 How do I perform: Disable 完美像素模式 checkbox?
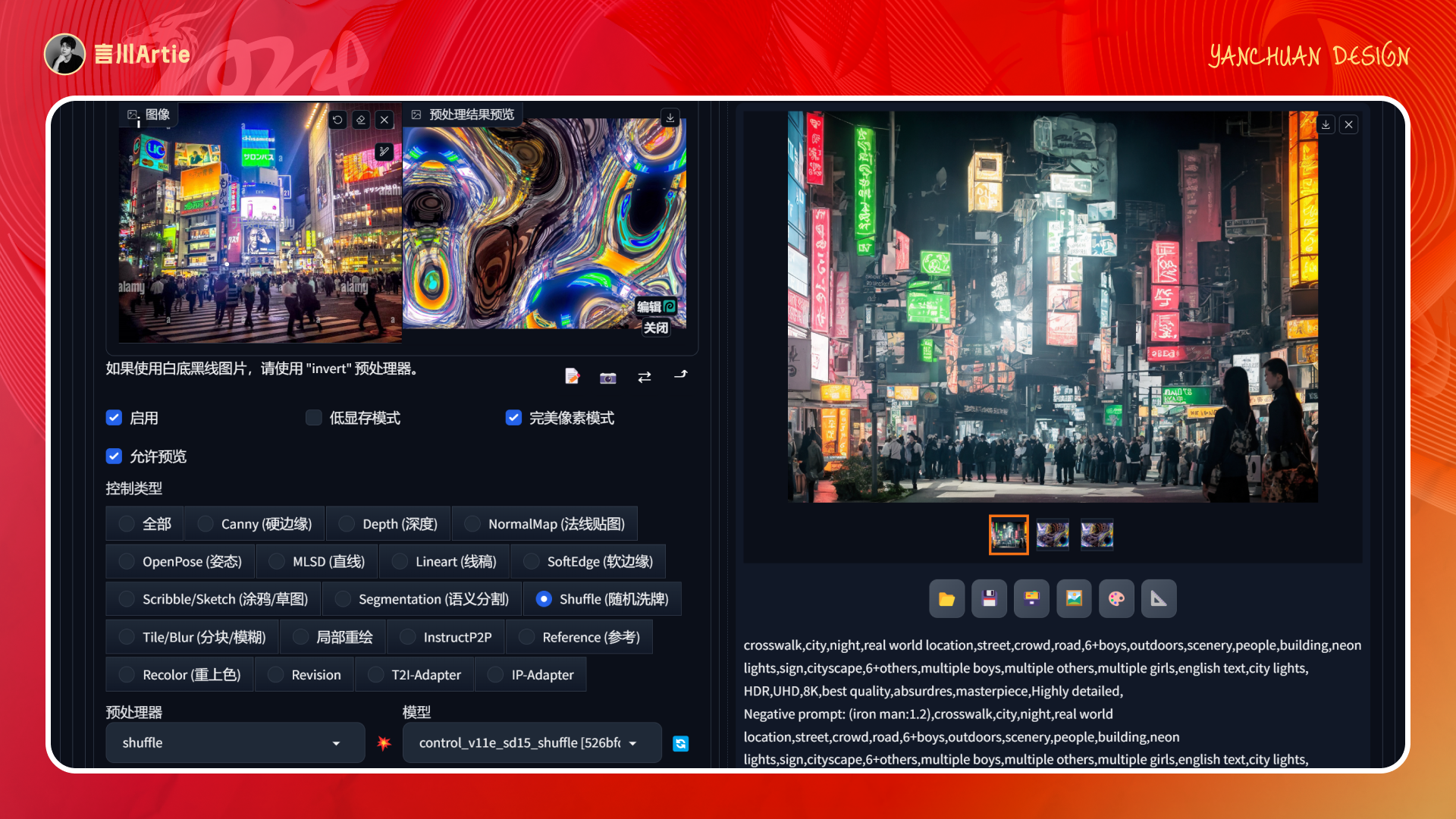click(x=513, y=417)
